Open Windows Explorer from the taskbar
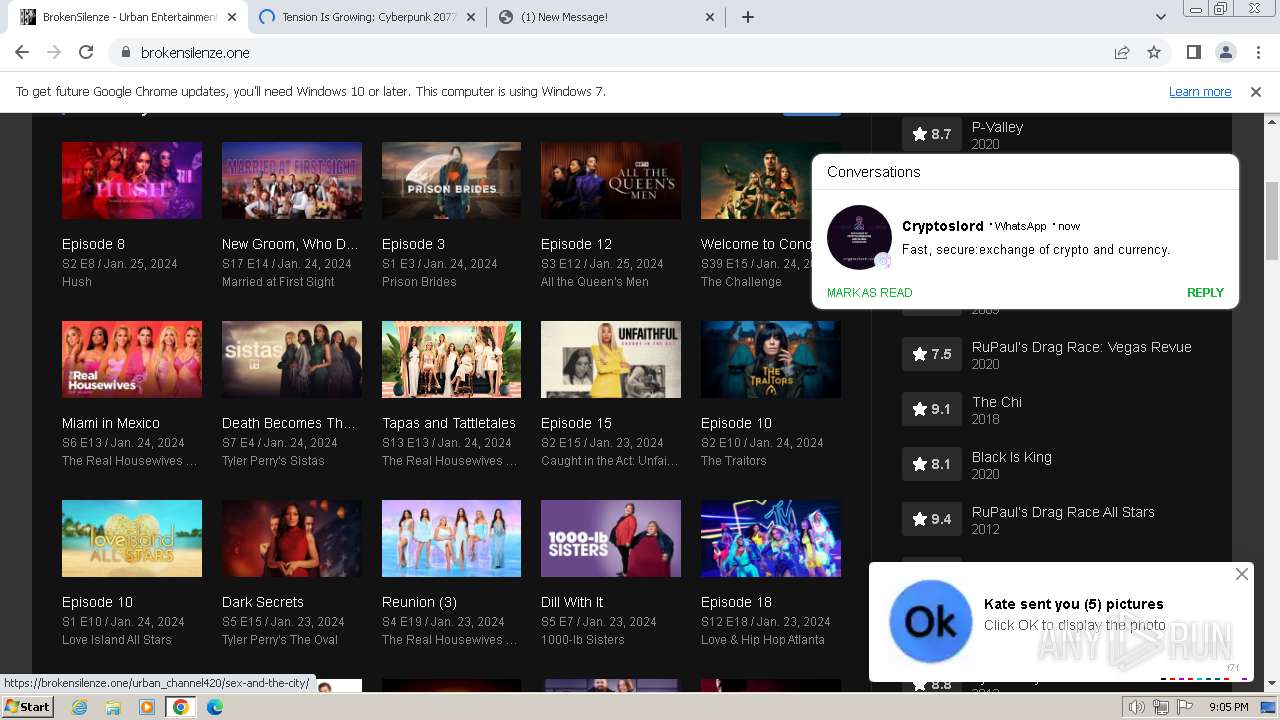This screenshot has width=1280, height=720. pyautogui.click(x=113, y=707)
